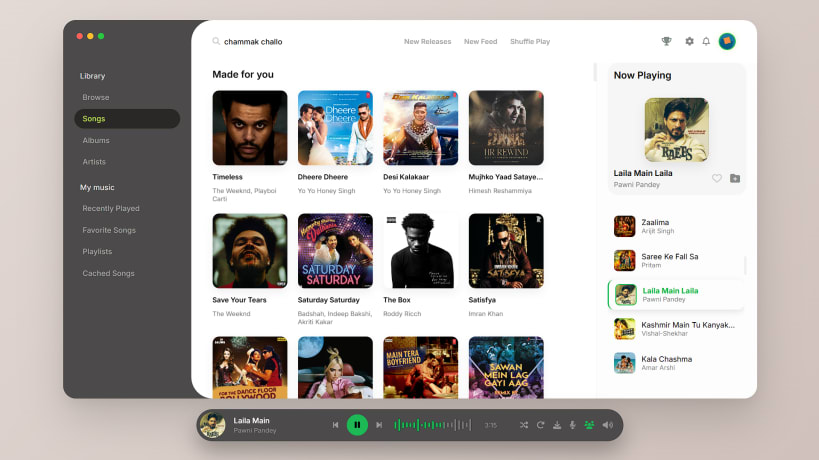This screenshot has height=460, width=819.
Task: Play the Timeless album cover
Action: 250,128
